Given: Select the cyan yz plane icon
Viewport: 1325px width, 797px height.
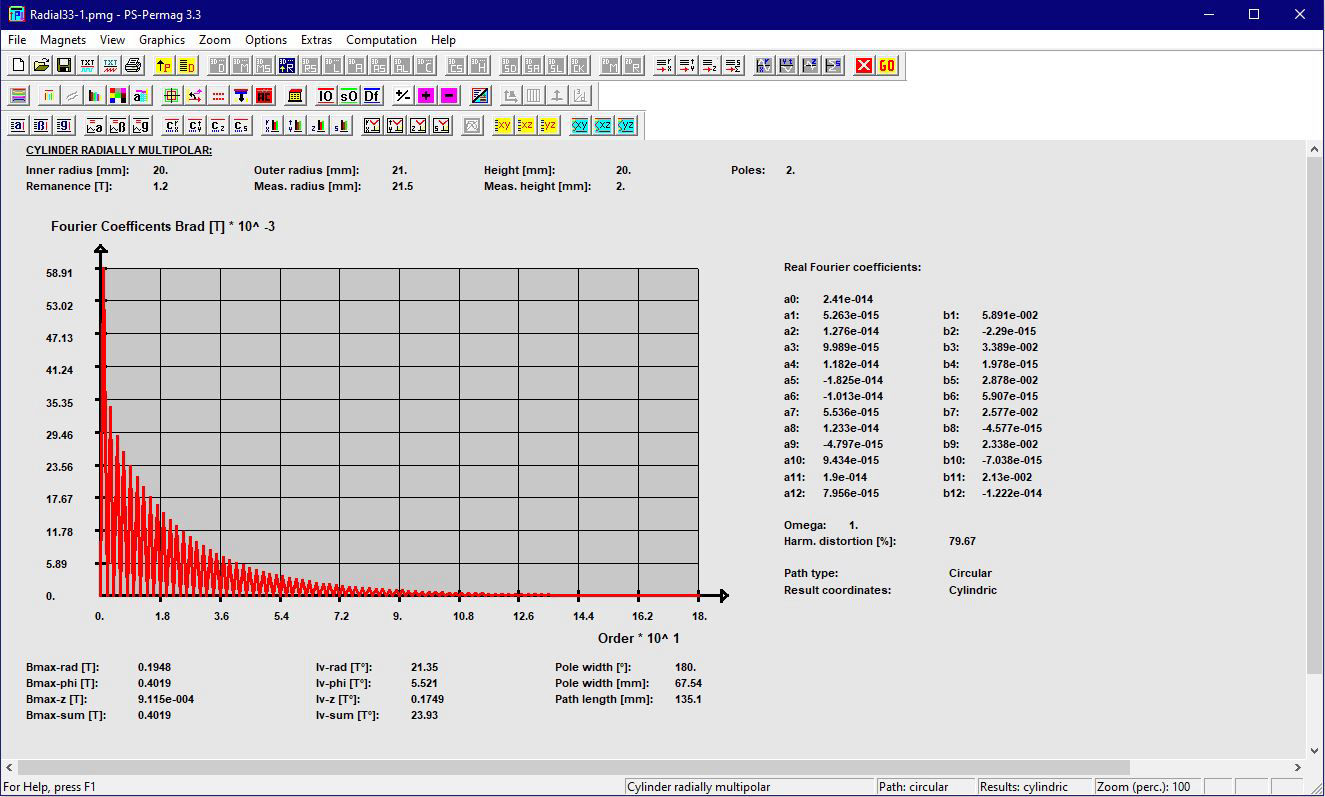Looking at the screenshot, I should [x=626, y=126].
